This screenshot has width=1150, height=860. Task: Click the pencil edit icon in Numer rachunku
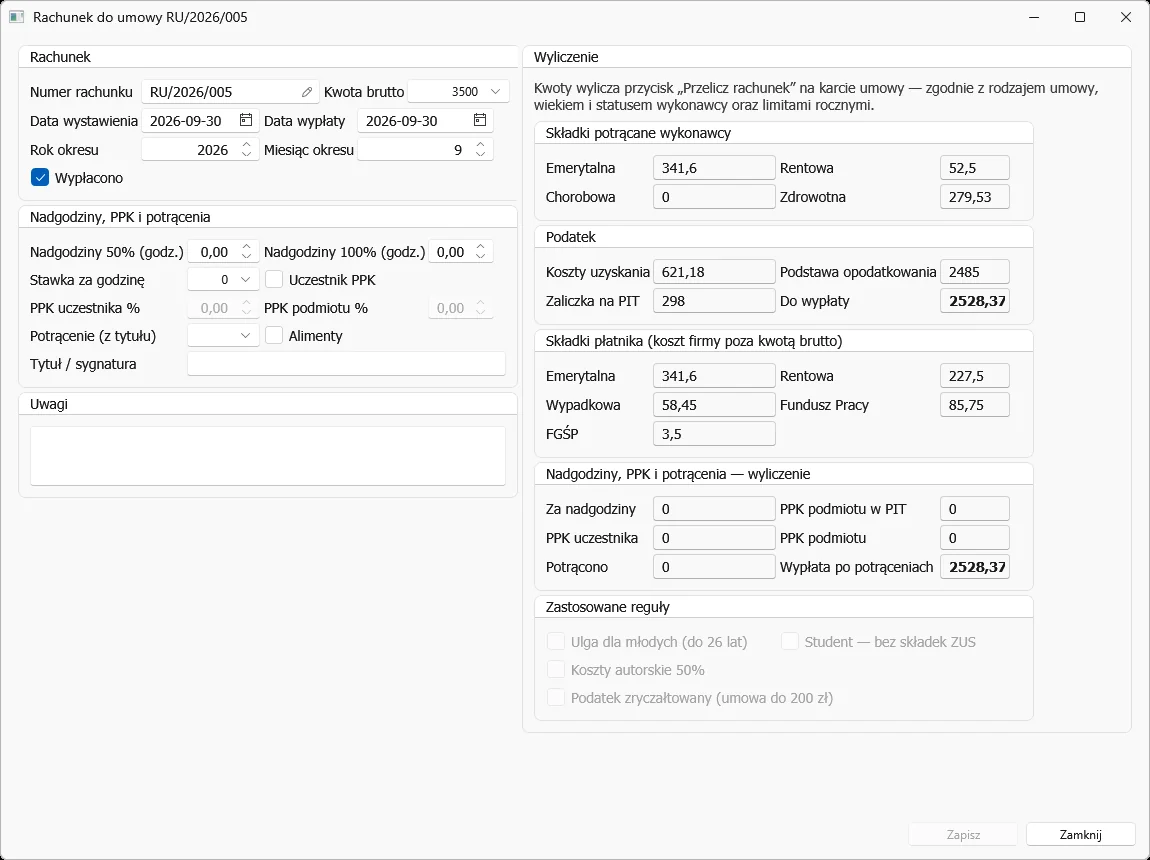pyautogui.click(x=307, y=92)
